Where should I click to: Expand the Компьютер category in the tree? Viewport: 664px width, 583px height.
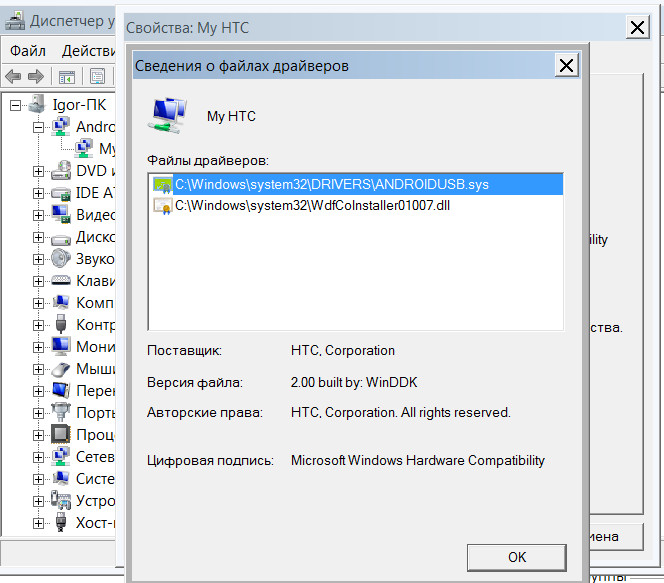coord(38,303)
